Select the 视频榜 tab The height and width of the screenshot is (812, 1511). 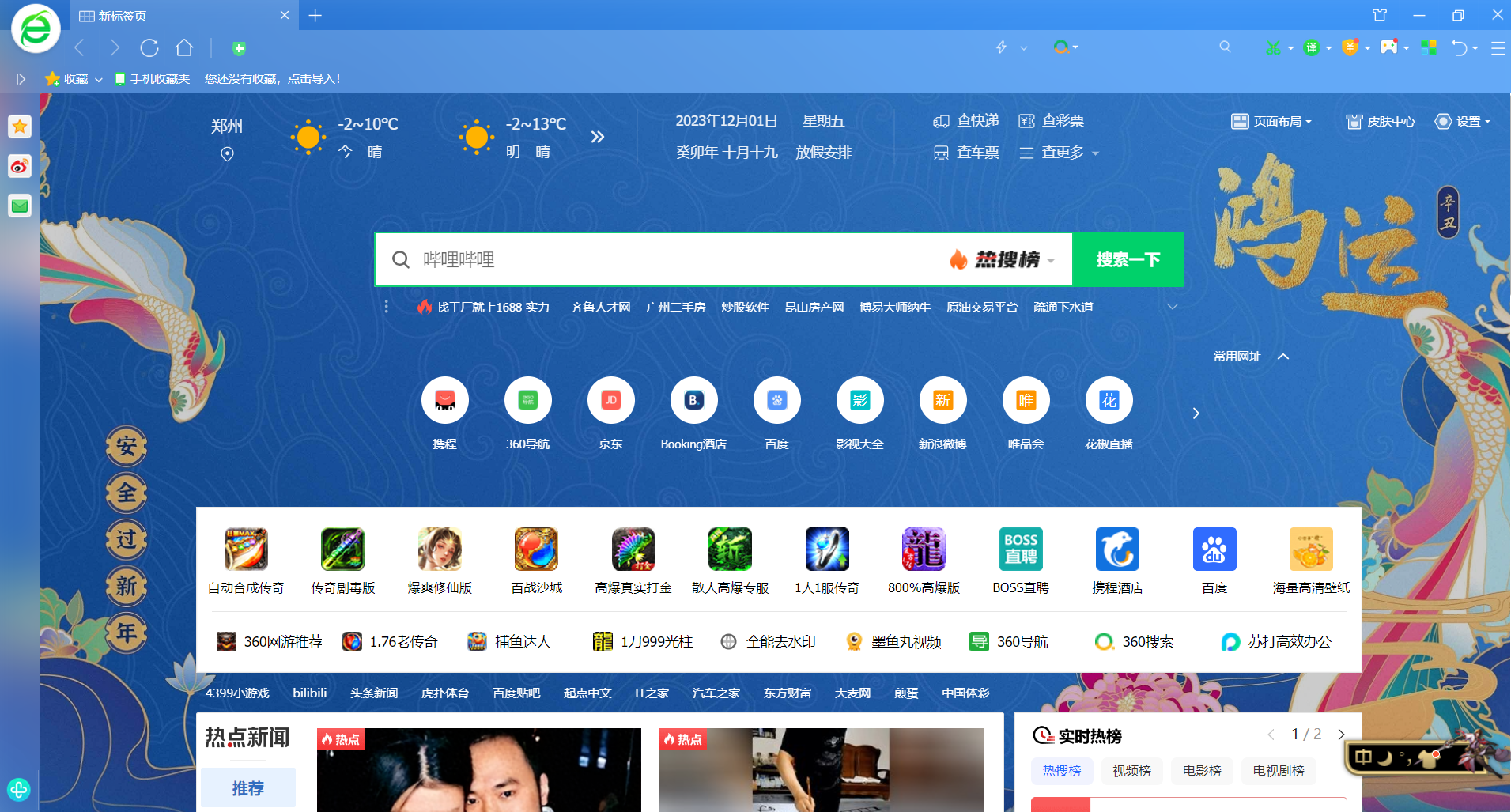(1132, 771)
